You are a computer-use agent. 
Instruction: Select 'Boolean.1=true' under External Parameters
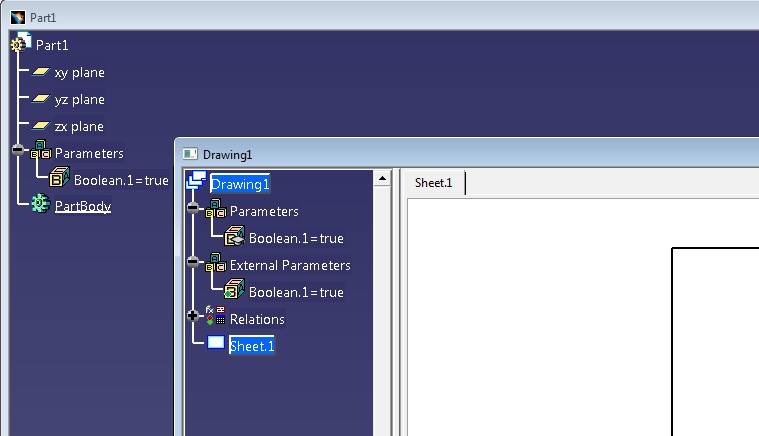[x=296, y=293]
